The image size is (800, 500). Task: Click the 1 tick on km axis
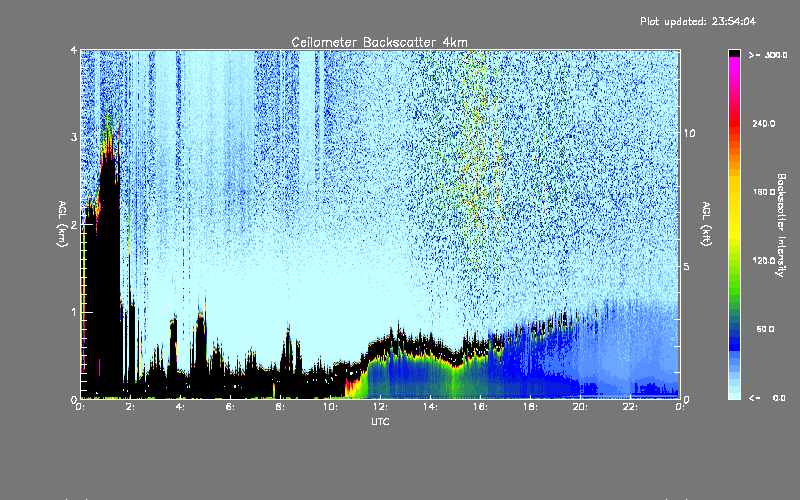pos(74,312)
